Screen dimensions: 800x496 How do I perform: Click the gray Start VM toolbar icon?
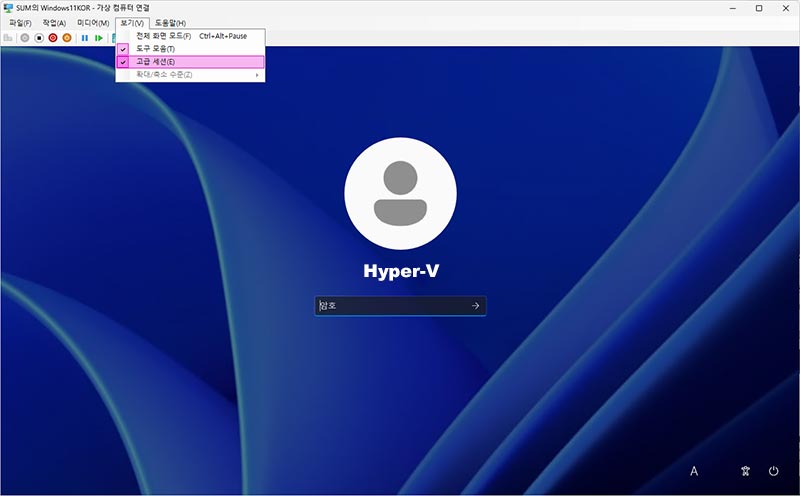[24, 38]
